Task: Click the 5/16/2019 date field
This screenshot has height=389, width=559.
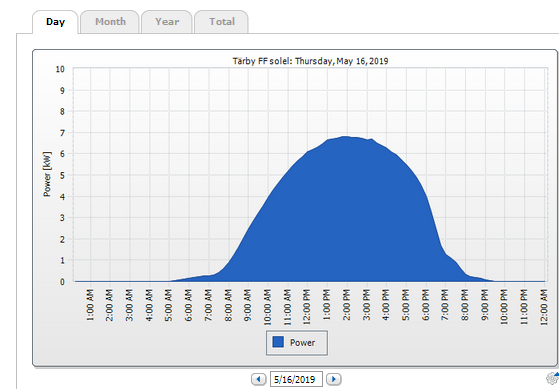Action: 296,379
